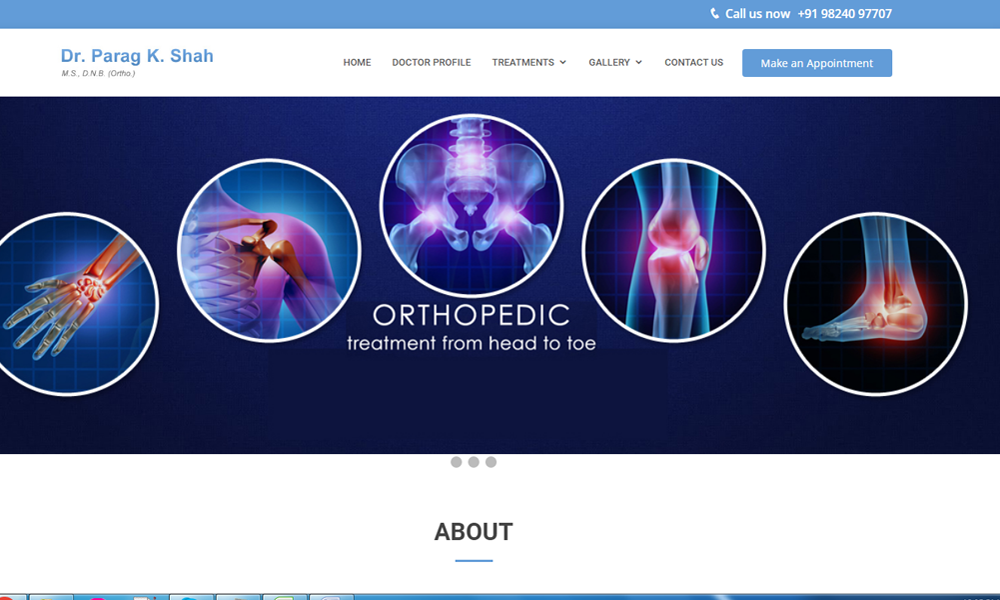This screenshot has height=600, width=1000.
Task: Select the third slider dot indicator
Action: pos(490,462)
